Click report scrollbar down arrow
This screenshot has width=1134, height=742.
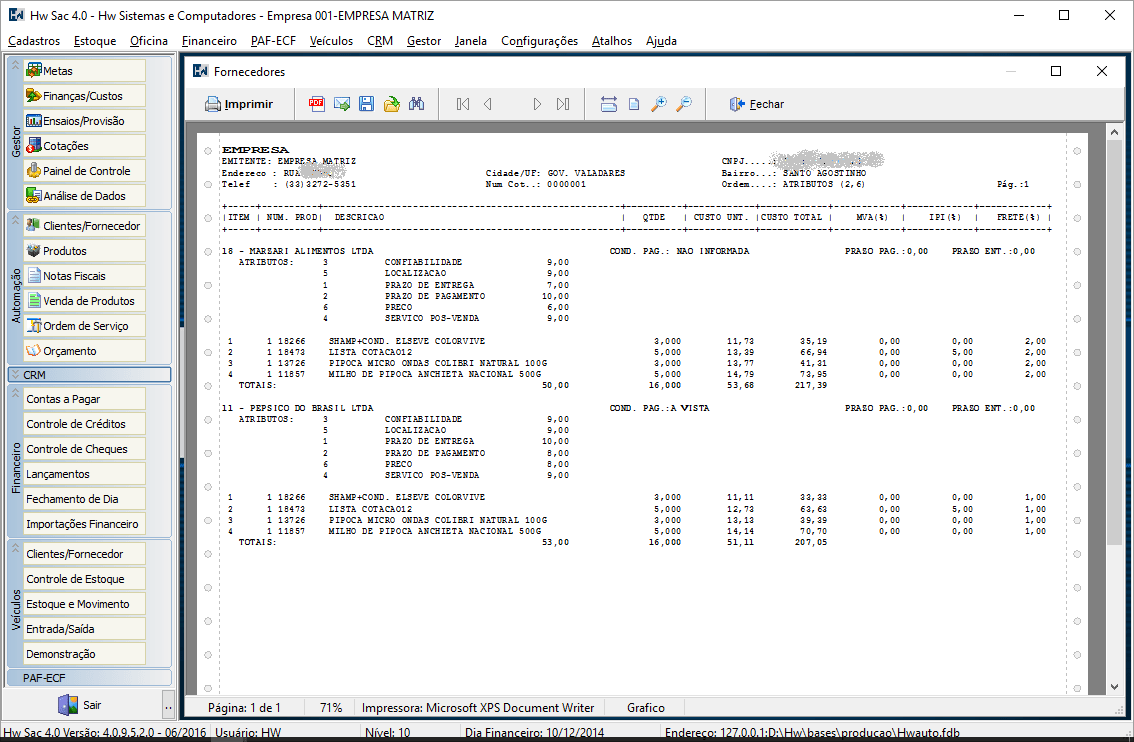1114,686
